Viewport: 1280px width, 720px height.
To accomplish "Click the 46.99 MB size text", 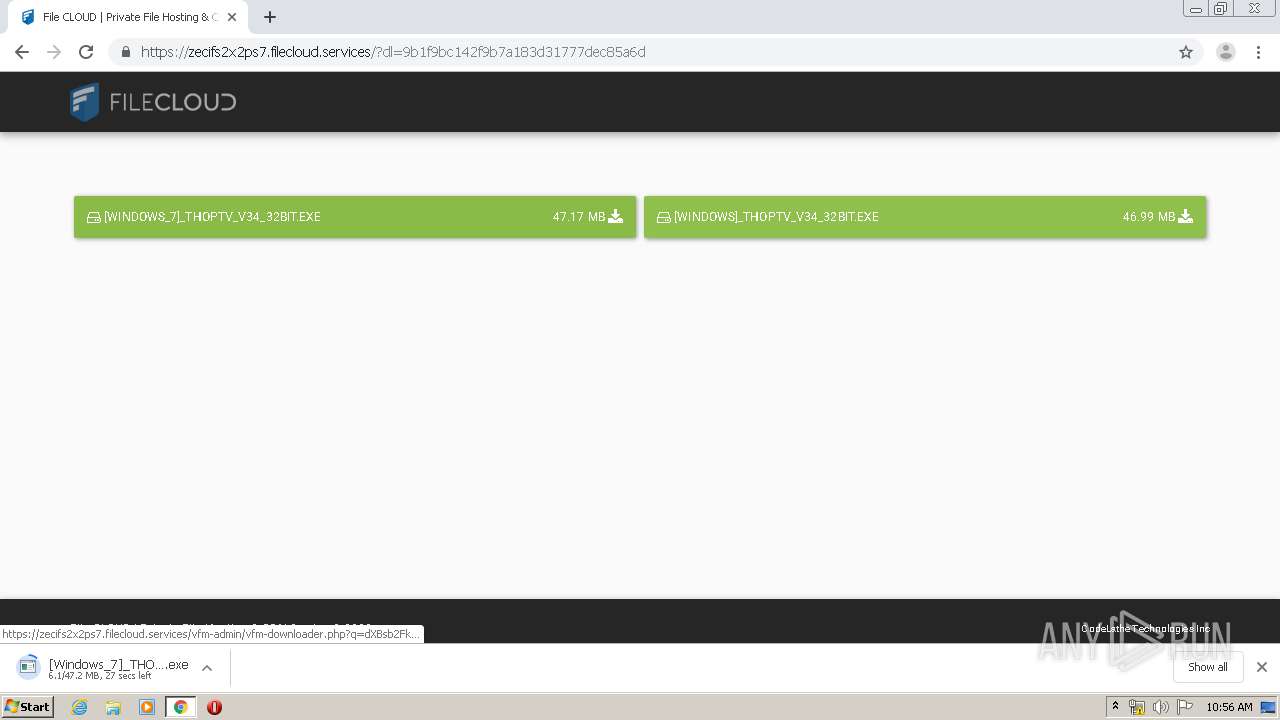I will tap(1149, 217).
